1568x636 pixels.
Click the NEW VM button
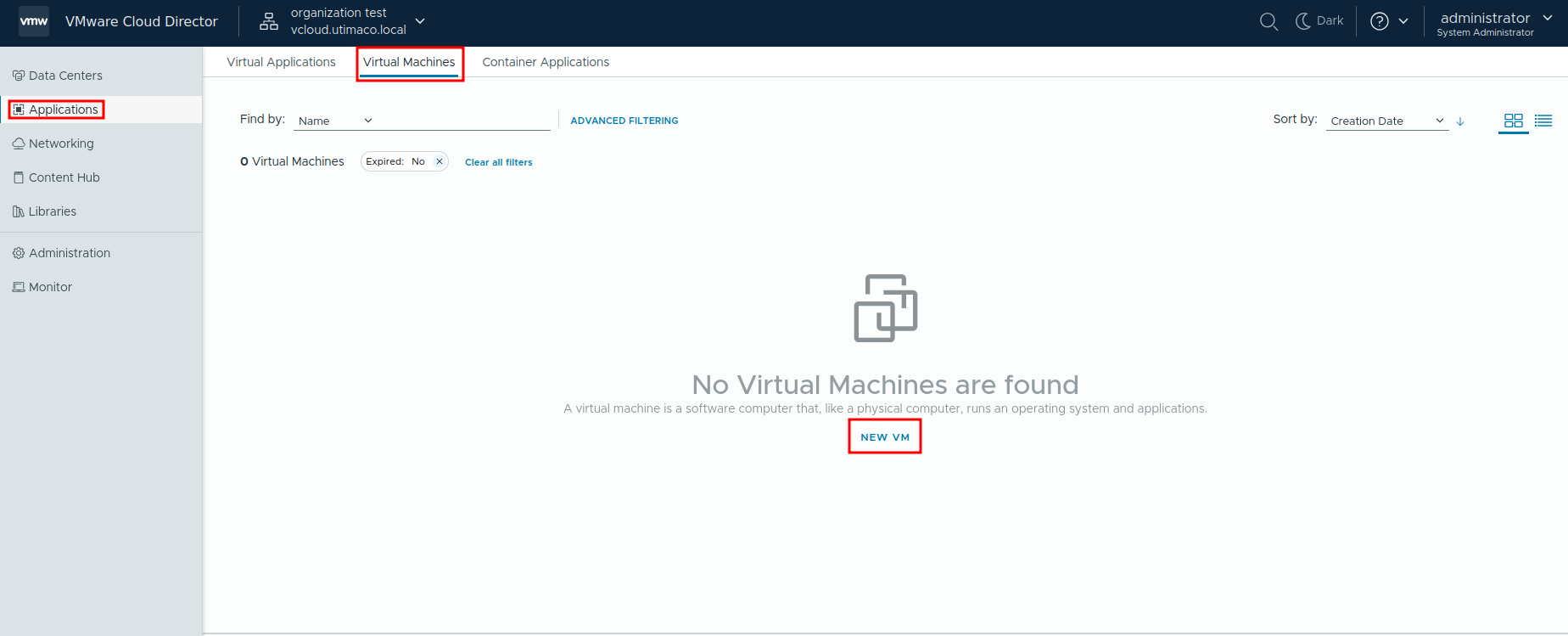(885, 437)
